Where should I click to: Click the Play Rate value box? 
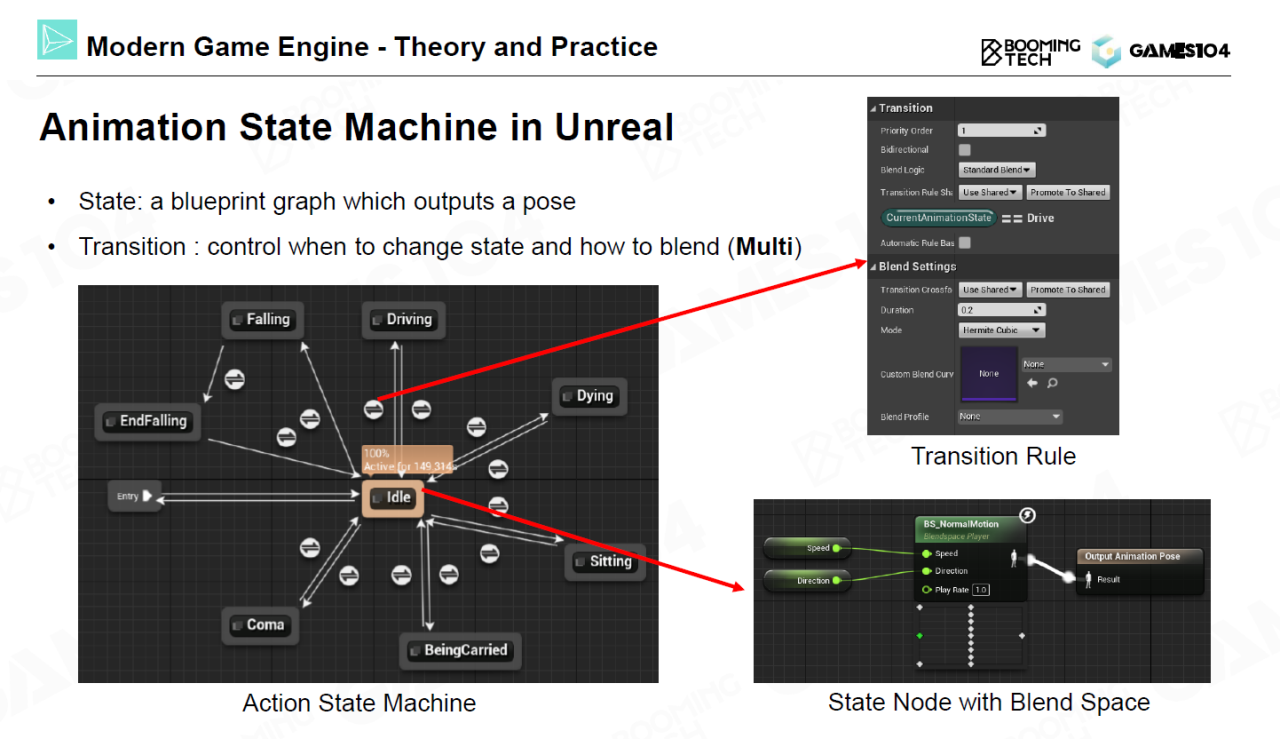(x=981, y=590)
